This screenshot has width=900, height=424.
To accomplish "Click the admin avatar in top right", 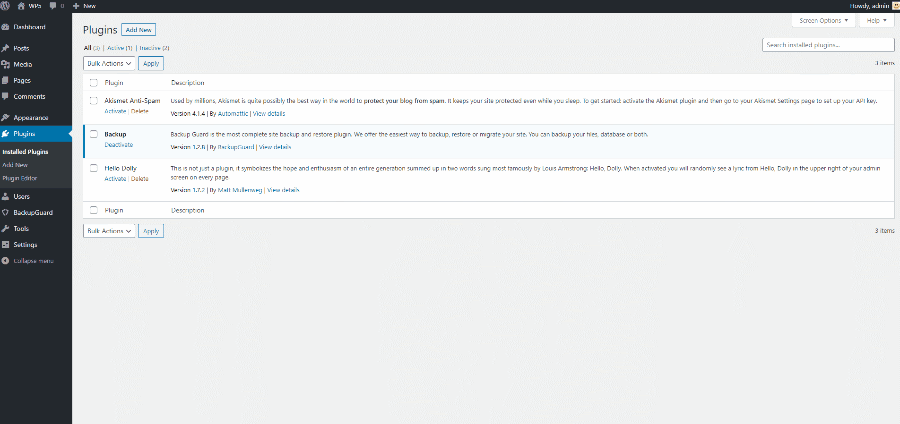I will pyautogui.click(x=895, y=6).
